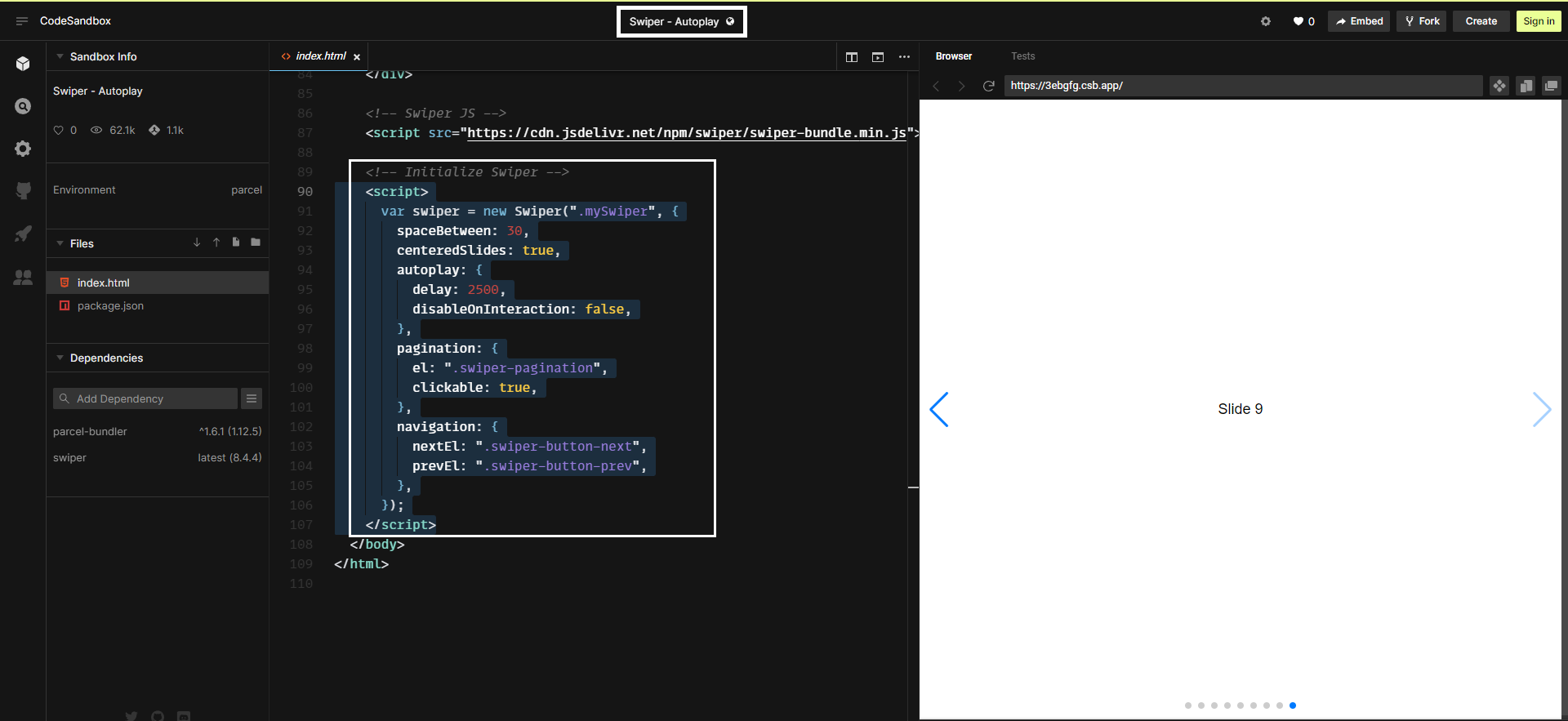Click the Embed button

coord(1359,21)
